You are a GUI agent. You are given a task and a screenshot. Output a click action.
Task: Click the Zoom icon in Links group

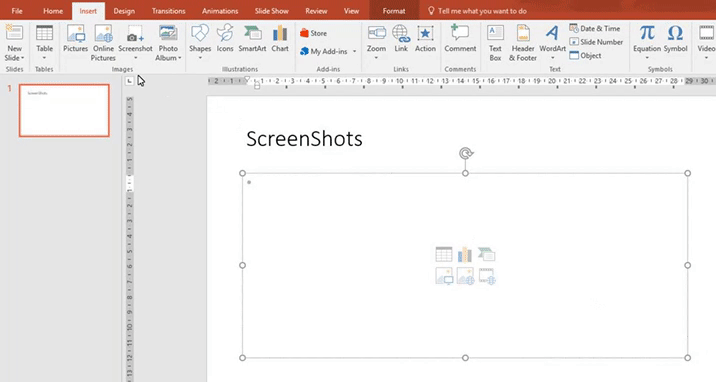(377, 33)
